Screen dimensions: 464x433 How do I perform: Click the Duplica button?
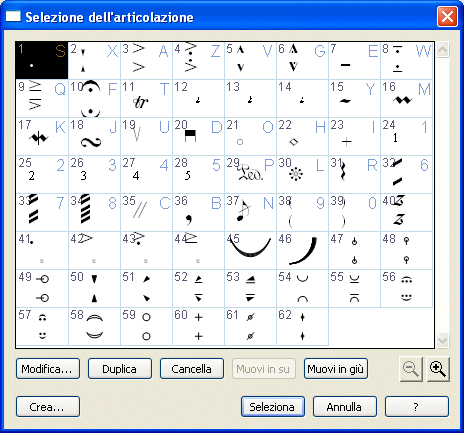tap(120, 369)
